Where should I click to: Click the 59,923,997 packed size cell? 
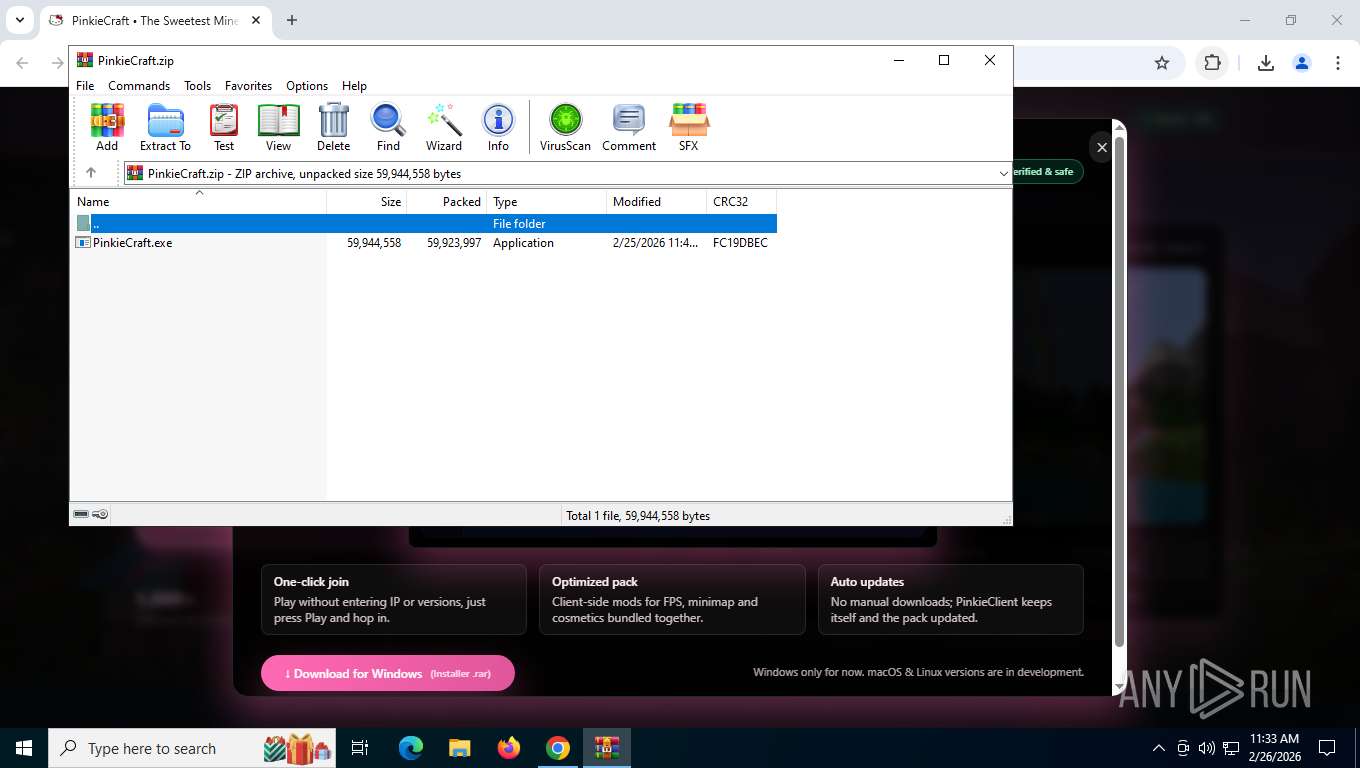tap(454, 243)
